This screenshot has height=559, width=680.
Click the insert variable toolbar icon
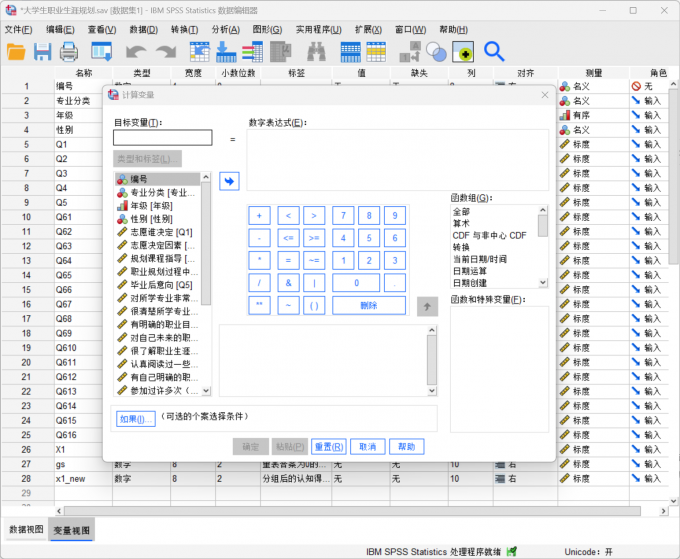(x=376, y=52)
